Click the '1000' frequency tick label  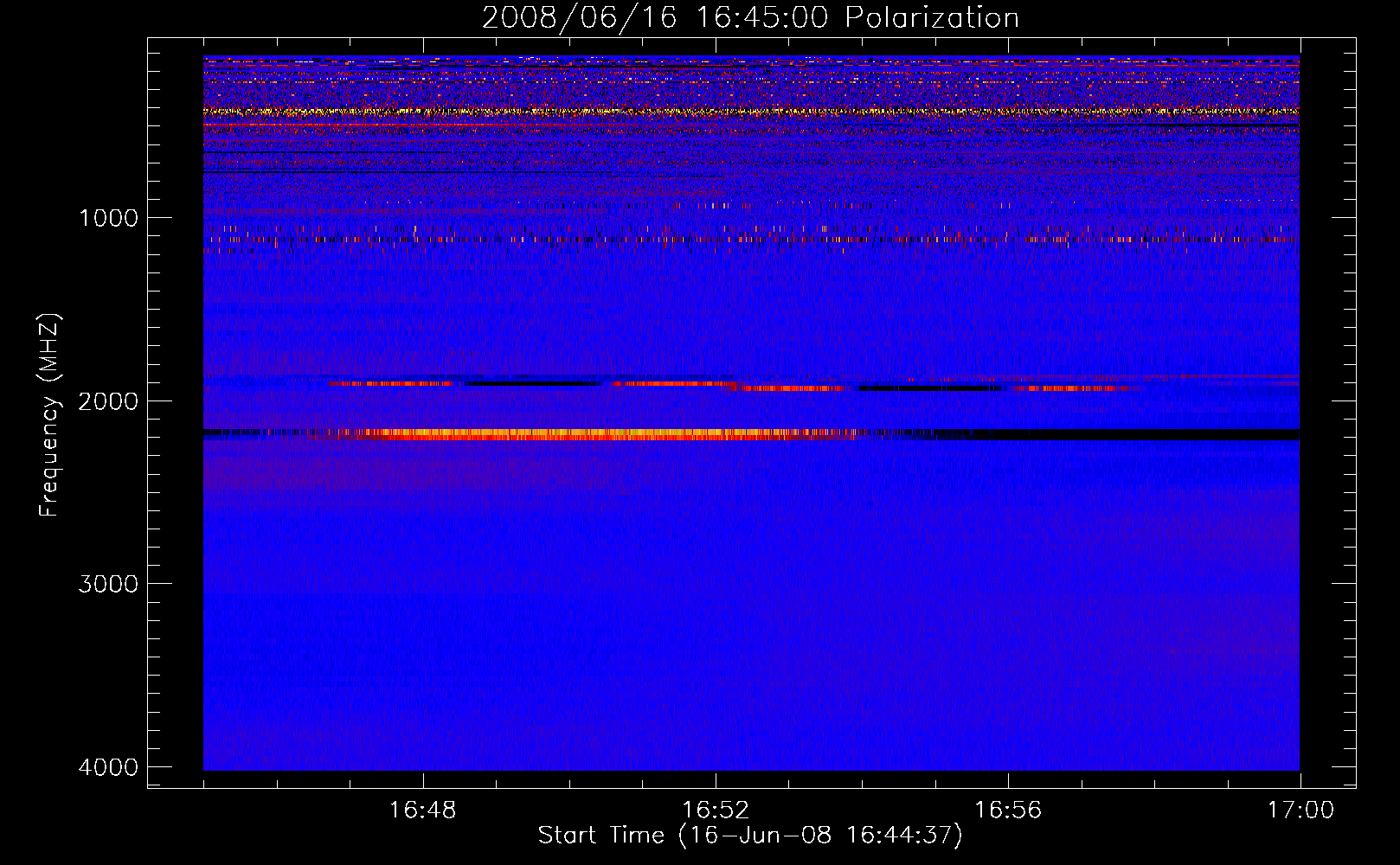pyautogui.click(x=108, y=217)
